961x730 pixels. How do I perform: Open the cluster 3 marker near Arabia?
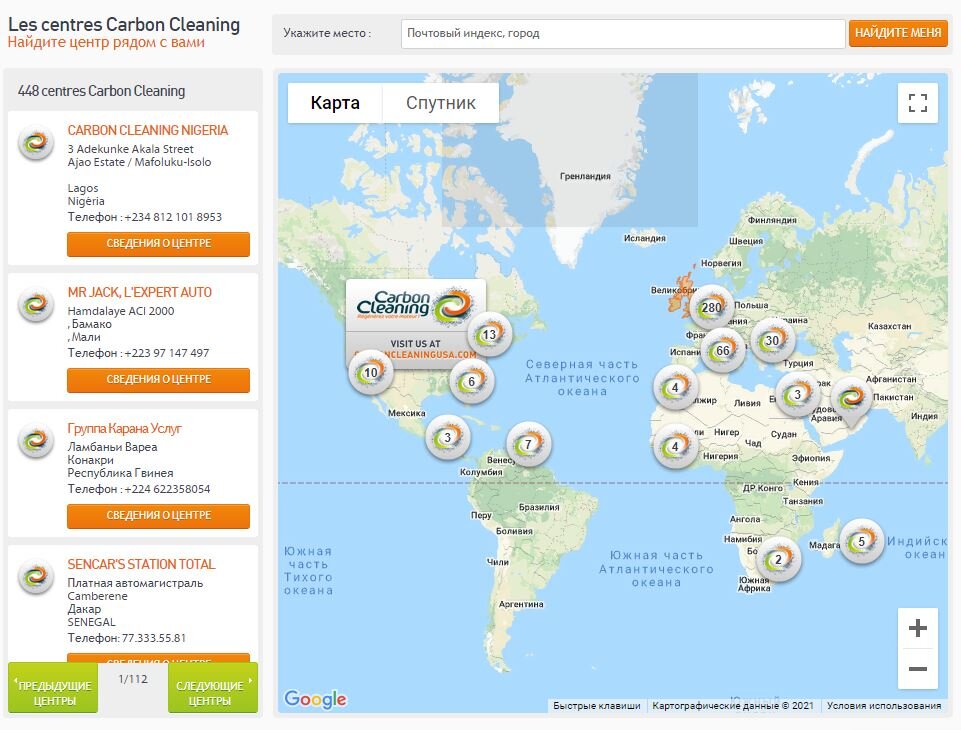coord(797,394)
